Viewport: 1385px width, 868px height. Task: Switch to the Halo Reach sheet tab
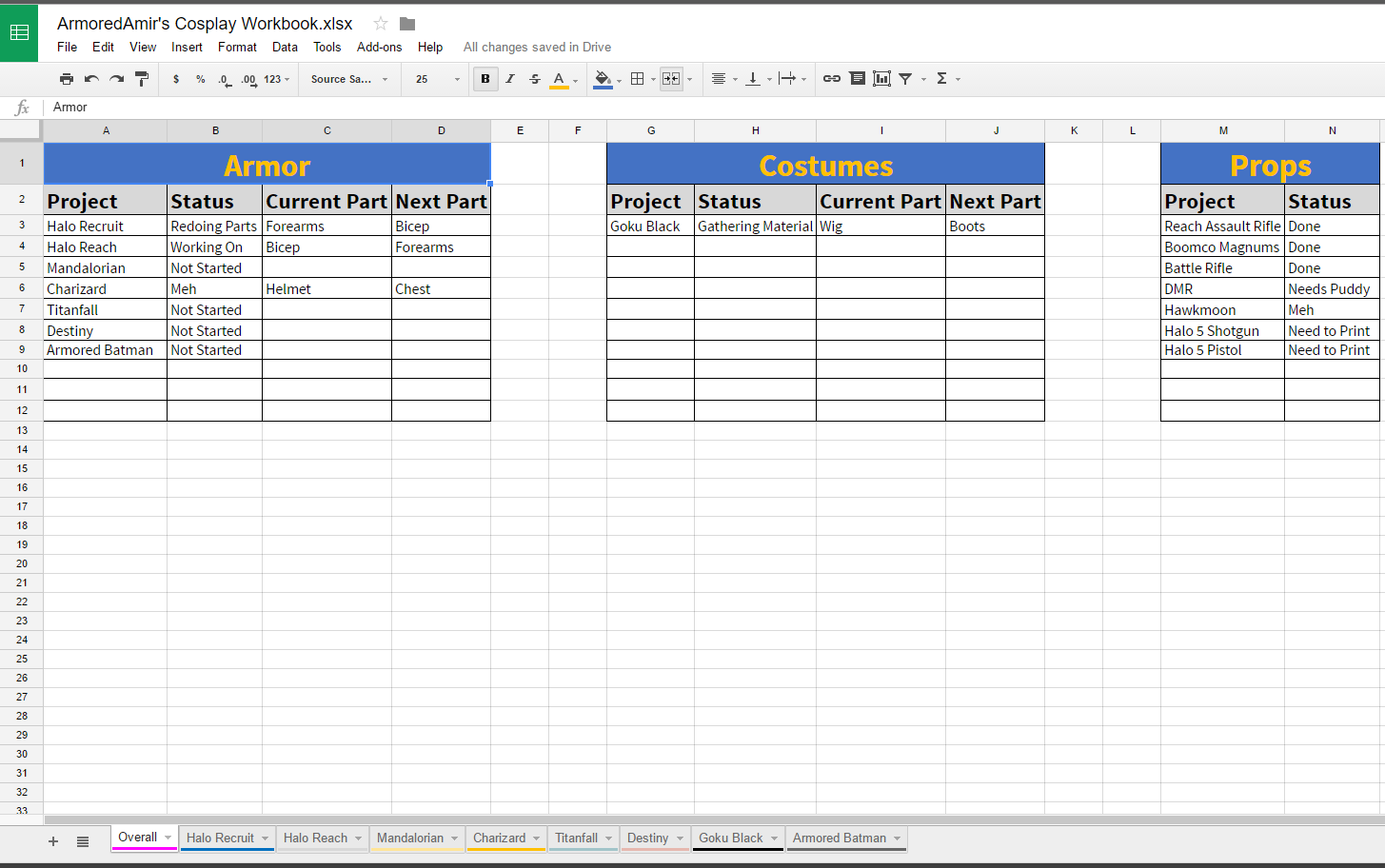coord(315,838)
